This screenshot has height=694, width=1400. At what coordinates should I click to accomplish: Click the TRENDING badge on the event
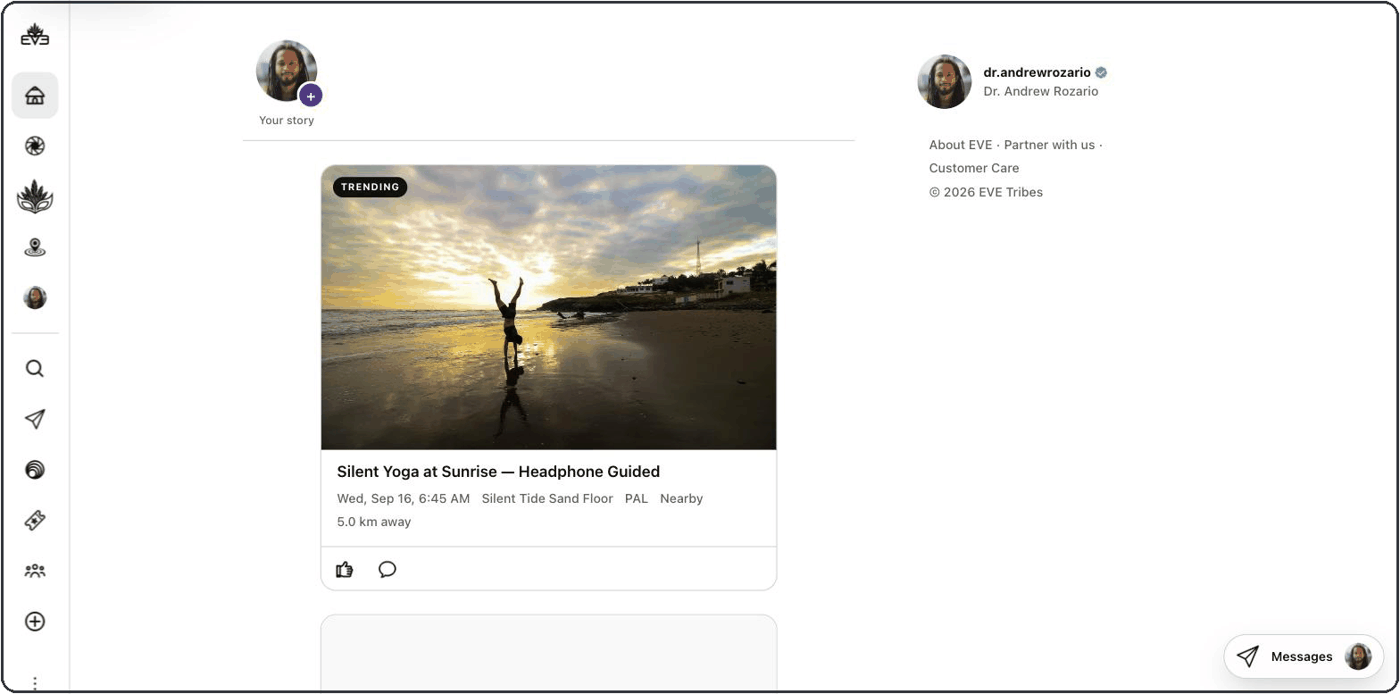click(x=370, y=187)
